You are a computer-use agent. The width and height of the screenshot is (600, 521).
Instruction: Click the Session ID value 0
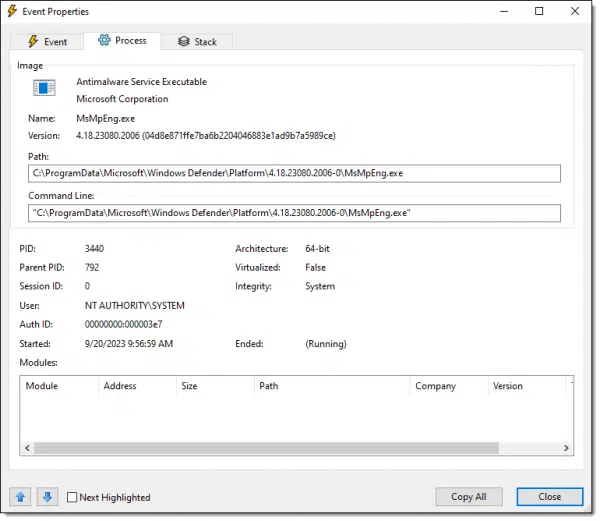click(87, 286)
